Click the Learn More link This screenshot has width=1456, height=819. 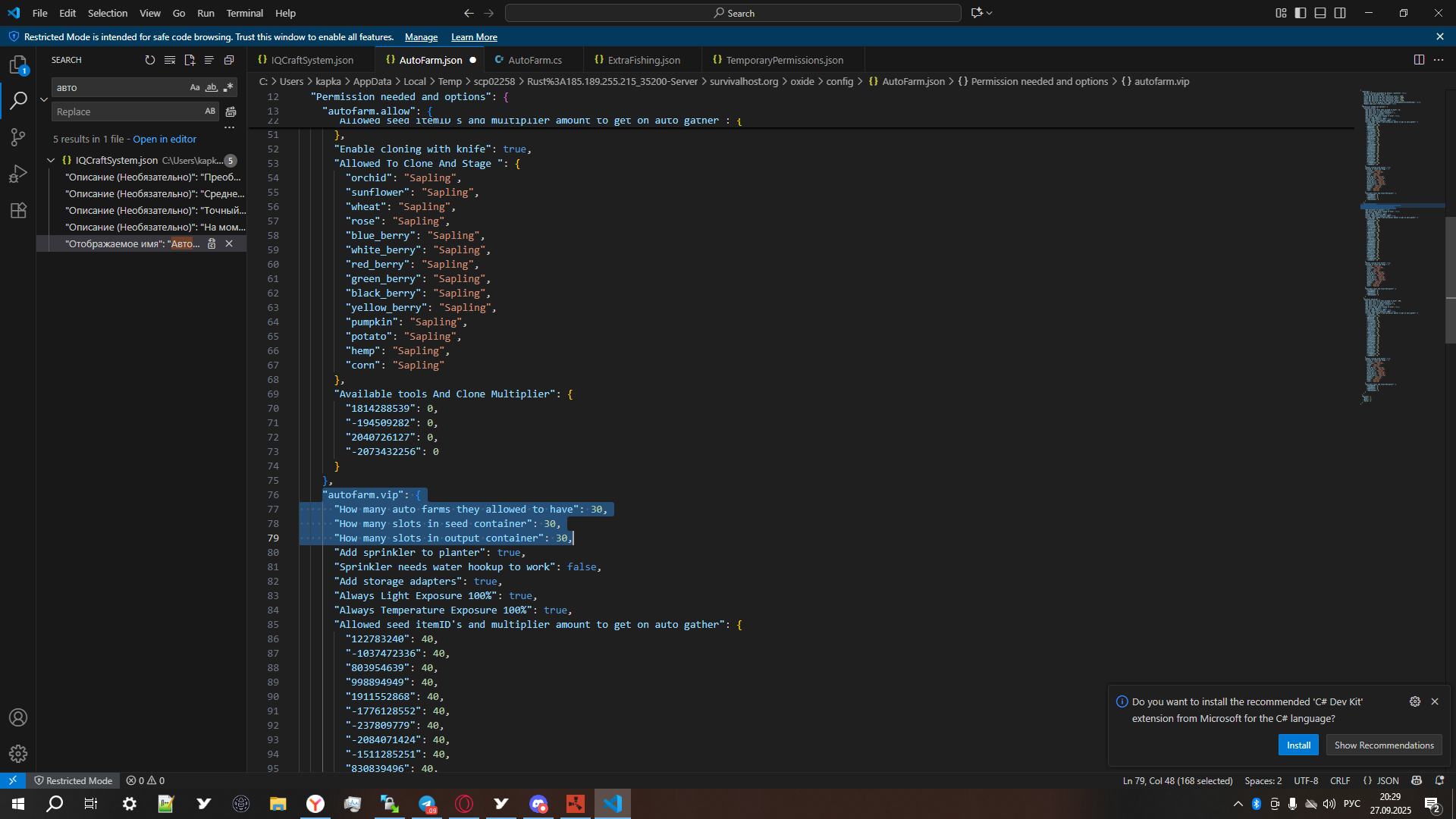click(474, 37)
